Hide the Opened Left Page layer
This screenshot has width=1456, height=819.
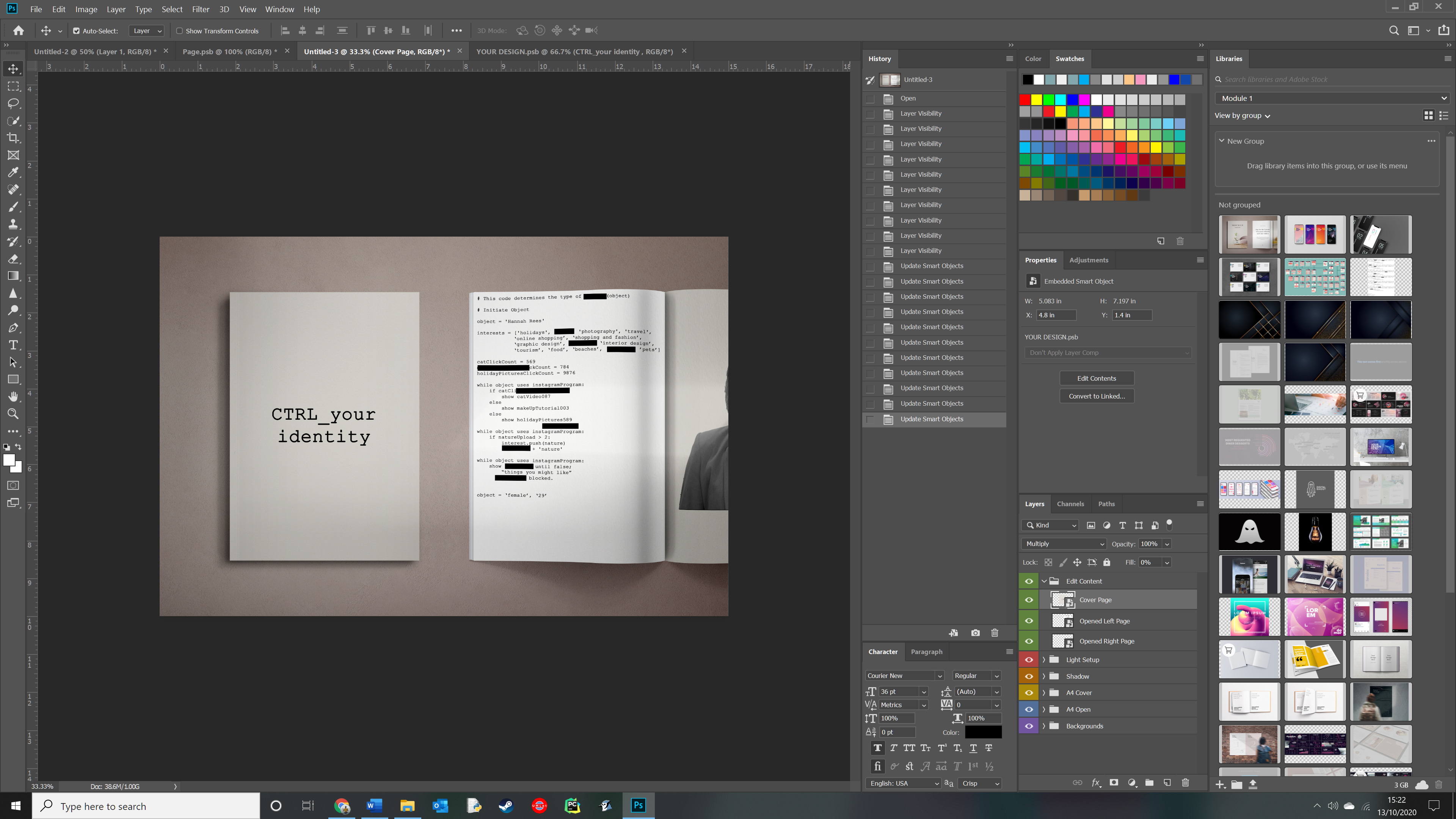coord(1029,621)
